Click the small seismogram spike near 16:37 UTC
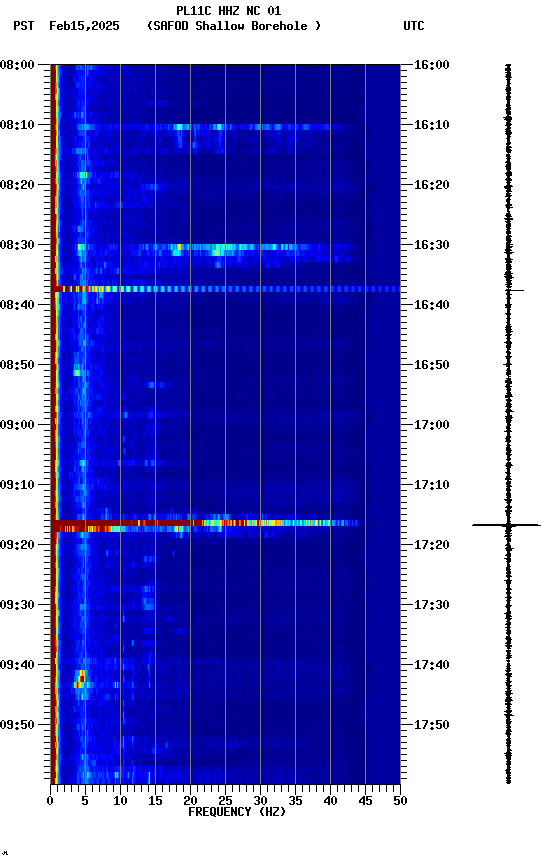 (x=515, y=290)
